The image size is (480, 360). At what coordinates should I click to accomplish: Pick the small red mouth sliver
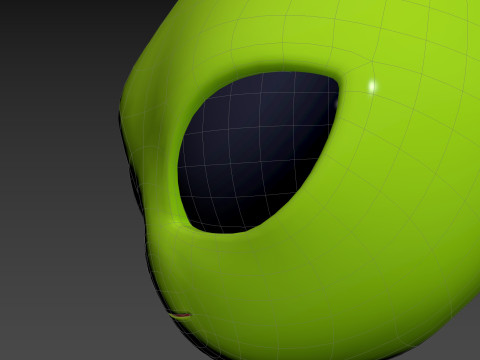181,315
